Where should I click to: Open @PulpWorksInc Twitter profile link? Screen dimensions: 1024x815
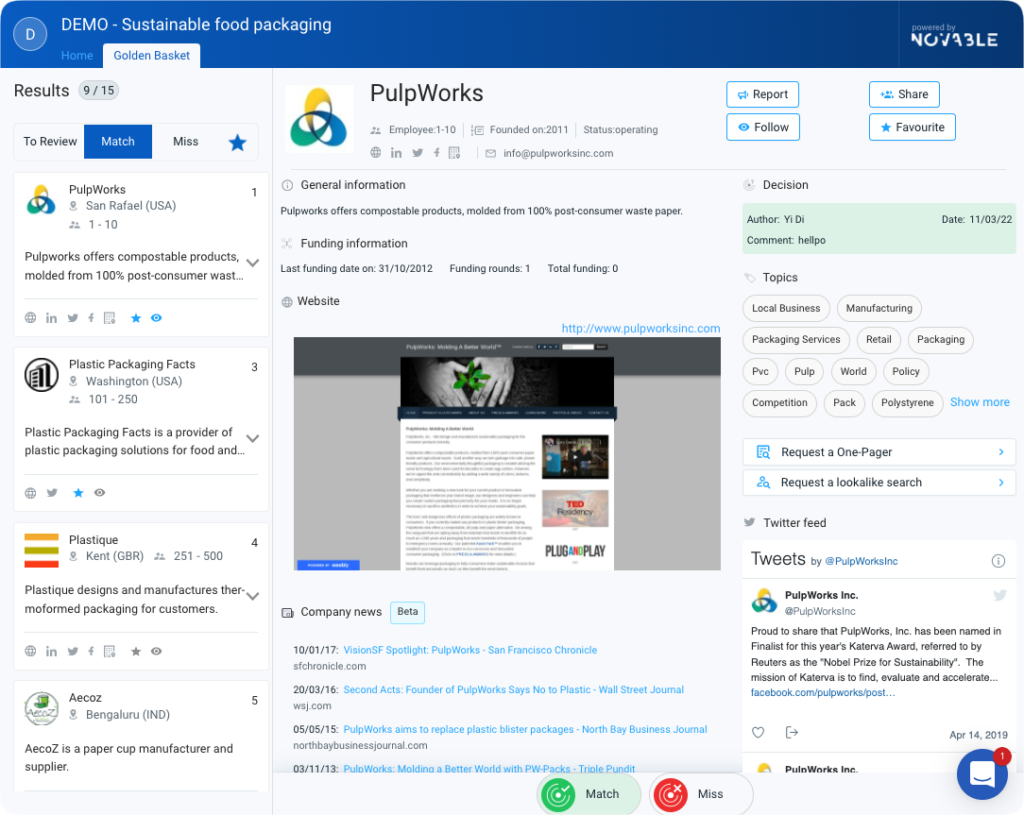861,562
